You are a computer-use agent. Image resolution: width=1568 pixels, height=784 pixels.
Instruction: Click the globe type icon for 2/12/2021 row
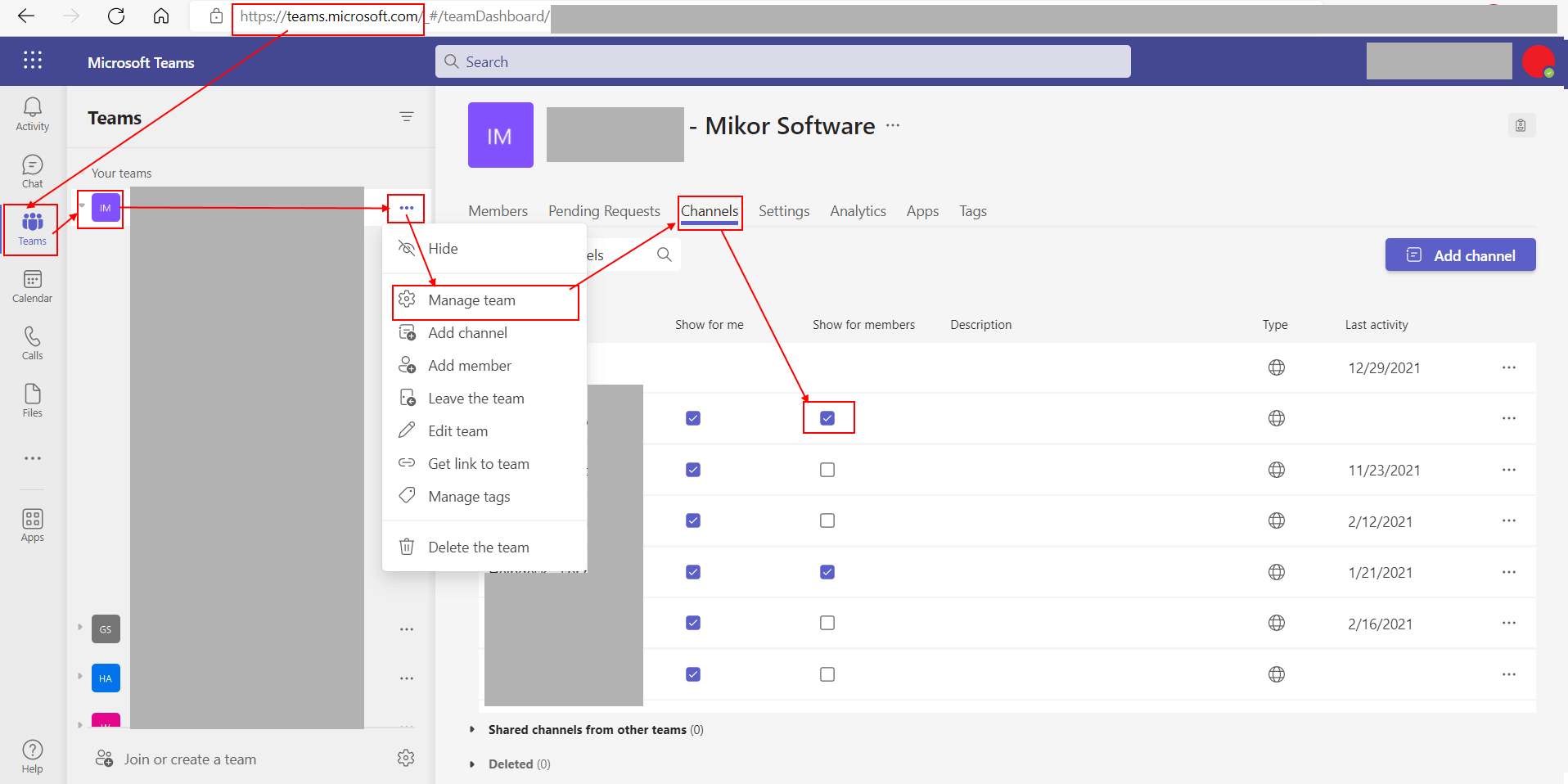[1277, 520]
